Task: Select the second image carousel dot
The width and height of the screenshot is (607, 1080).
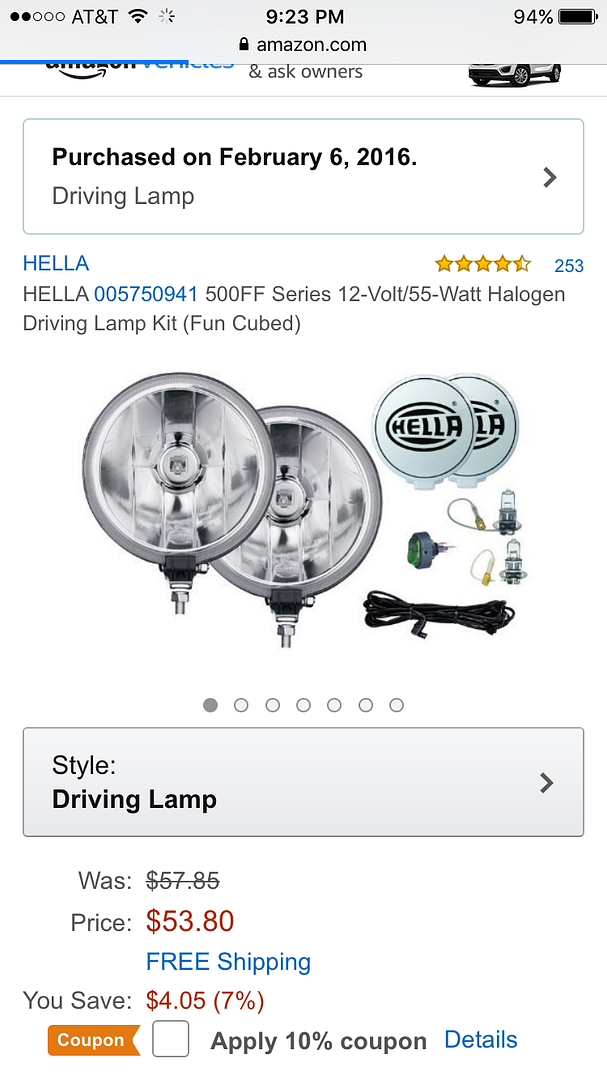Action: [241, 705]
